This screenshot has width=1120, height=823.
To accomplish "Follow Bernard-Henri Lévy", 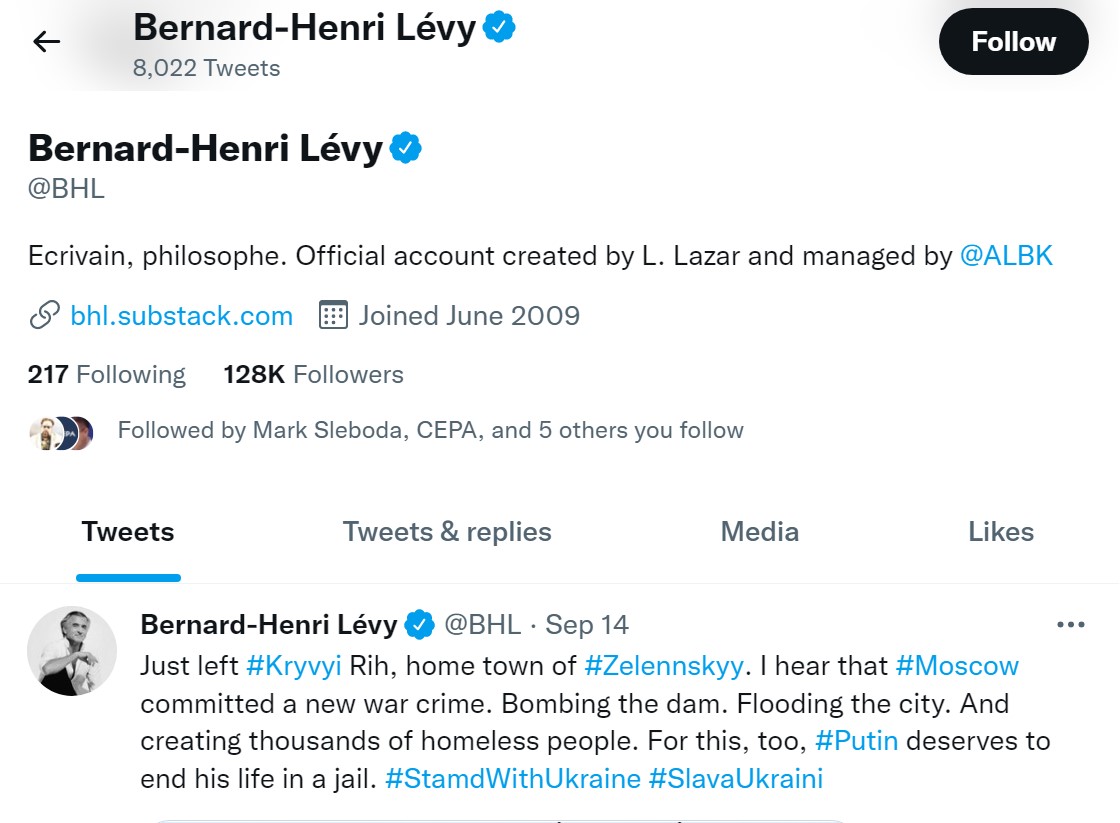I will [x=1013, y=42].
